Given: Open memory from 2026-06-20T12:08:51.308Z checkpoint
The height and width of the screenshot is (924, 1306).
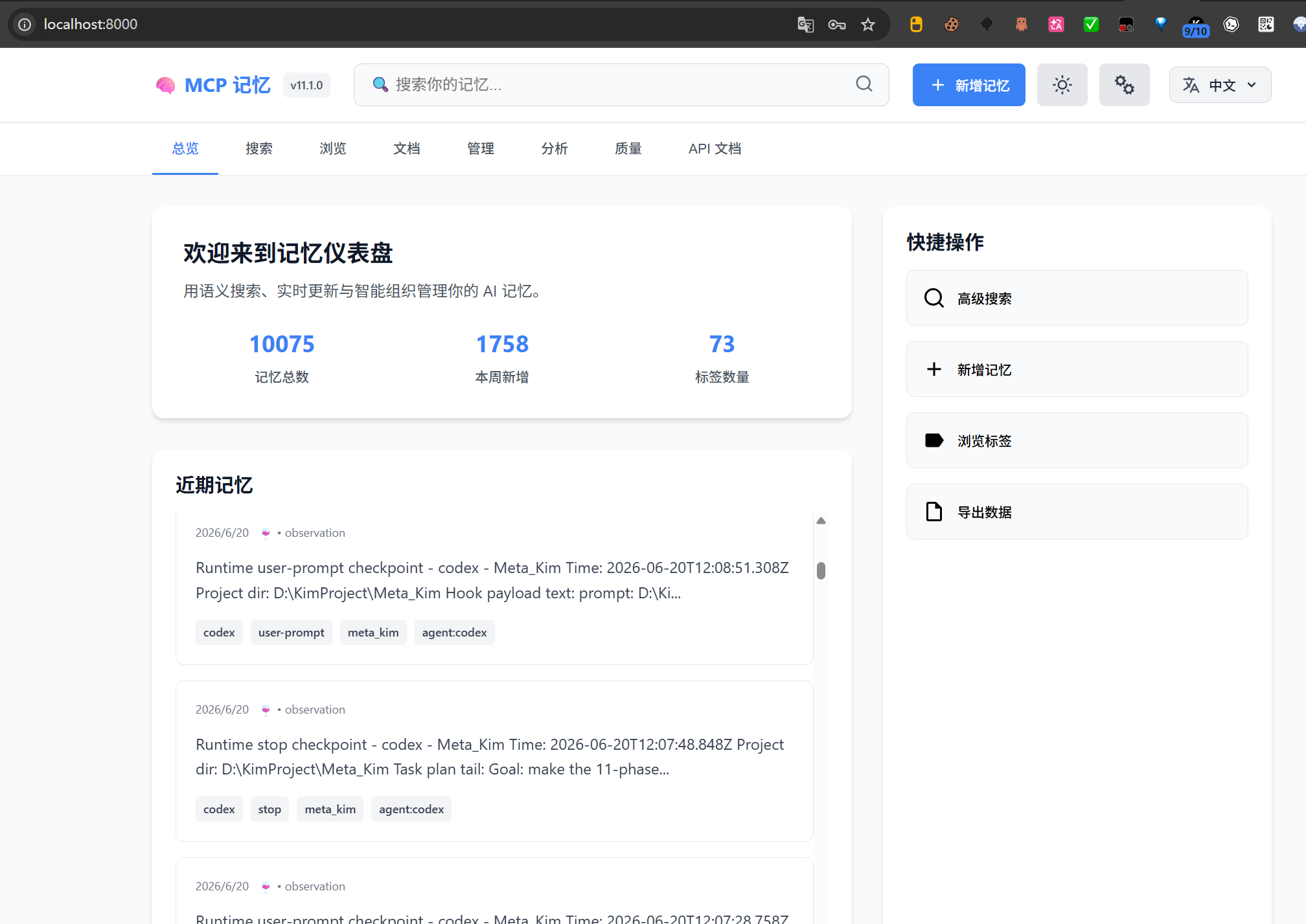Looking at the screenshot, I should [492, 580].
